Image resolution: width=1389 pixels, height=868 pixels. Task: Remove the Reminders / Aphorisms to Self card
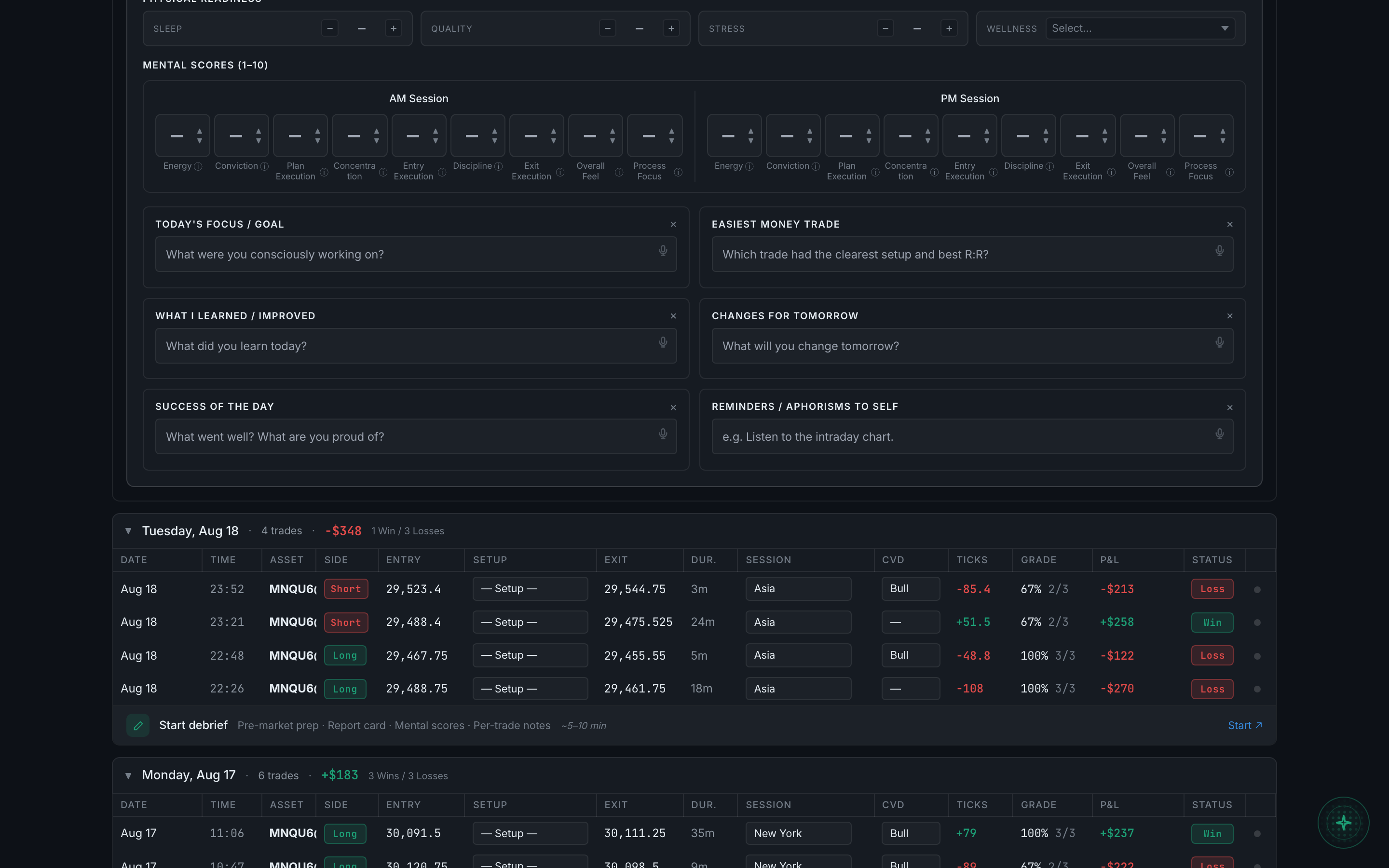(1230, 407)
